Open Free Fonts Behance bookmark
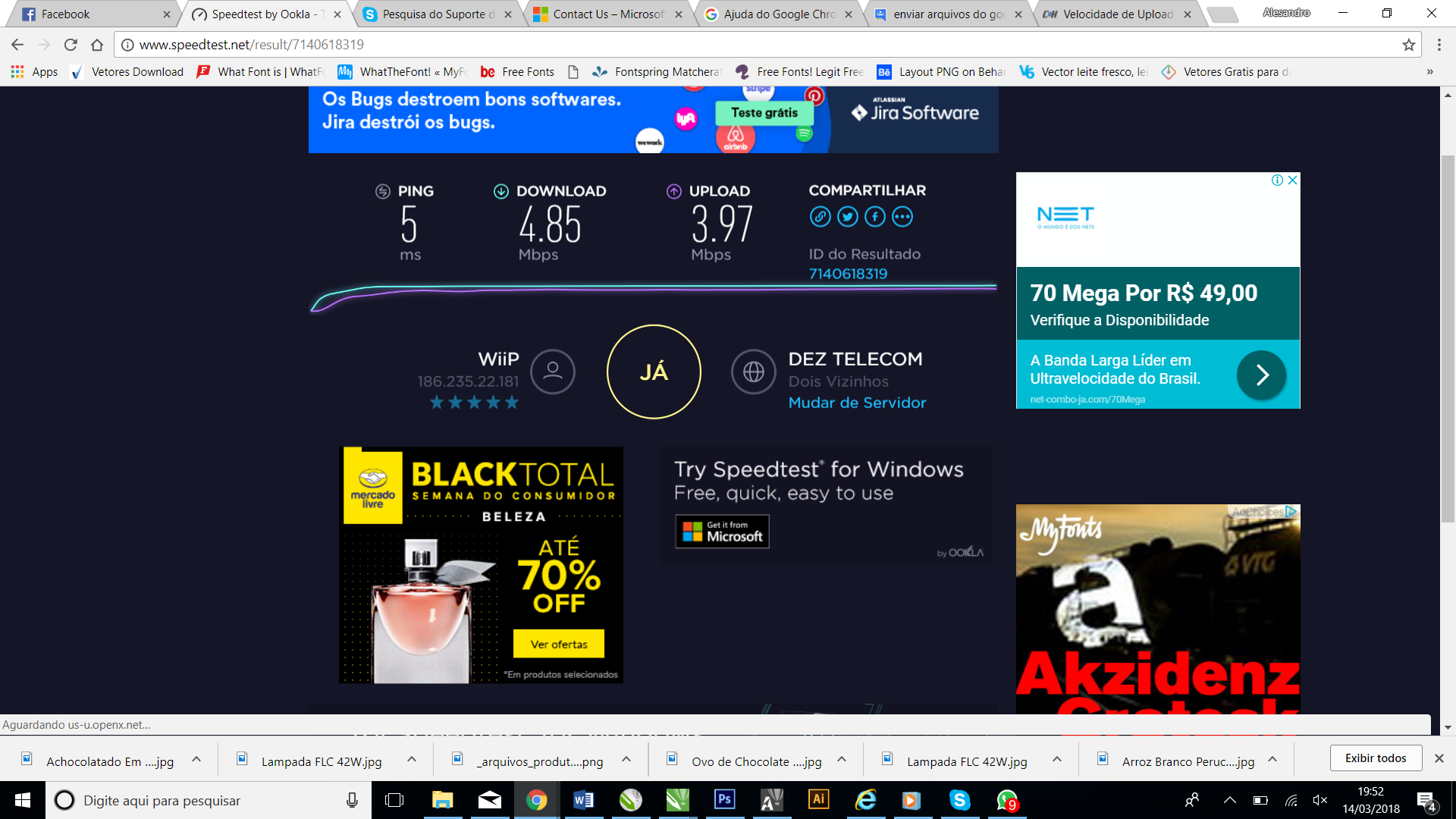The width and height of the screenshot is (1456, 819). [x=517, y=72]
